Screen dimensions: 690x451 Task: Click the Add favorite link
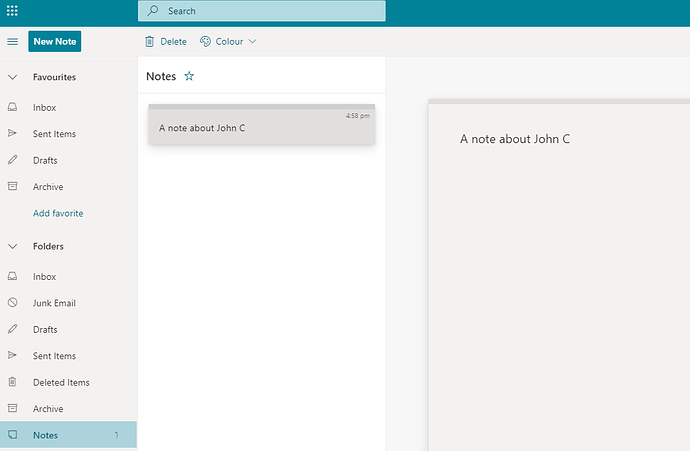pyautogui.click(x=58, y=213)
